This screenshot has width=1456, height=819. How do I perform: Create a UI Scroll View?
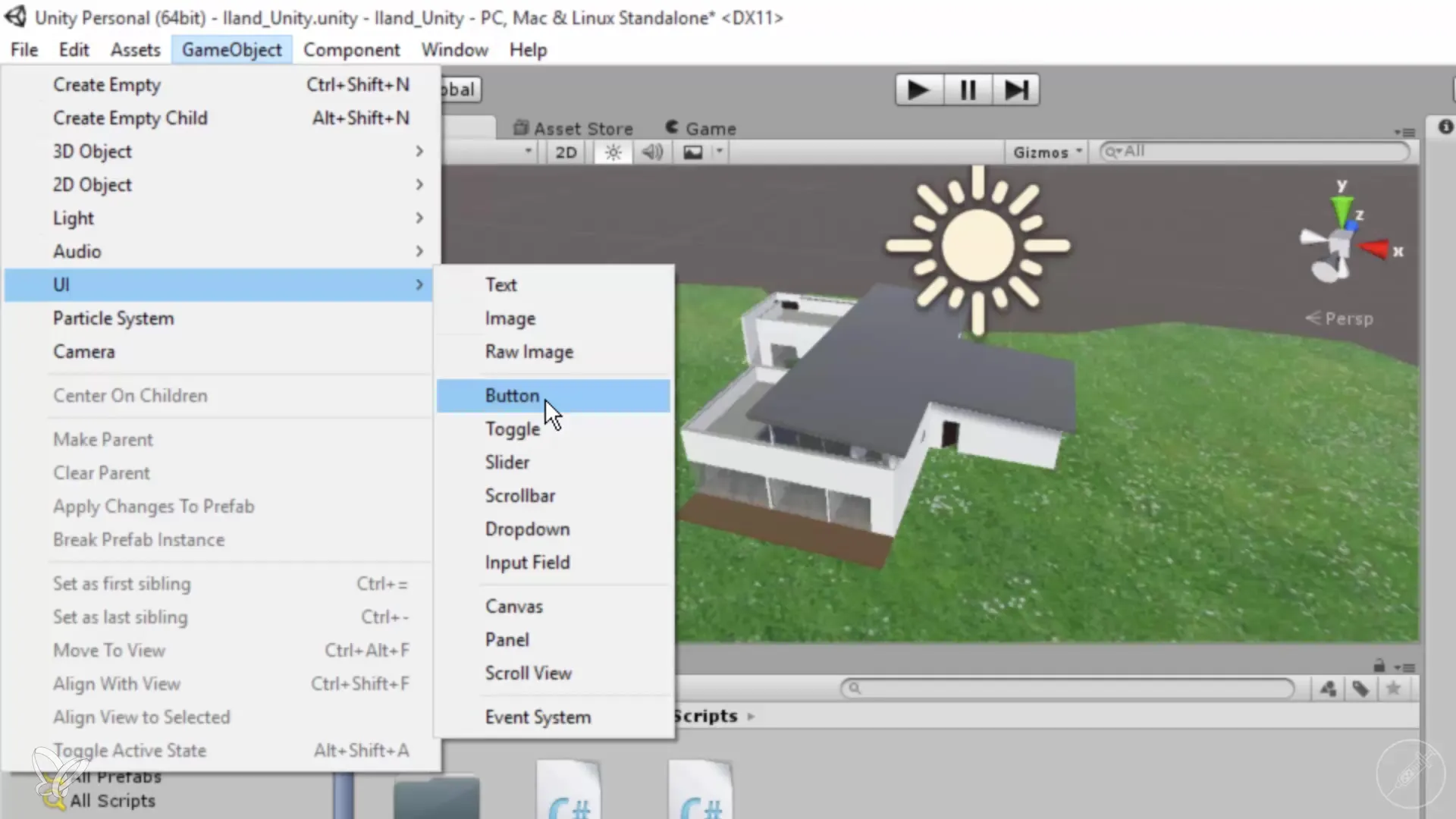554,673
